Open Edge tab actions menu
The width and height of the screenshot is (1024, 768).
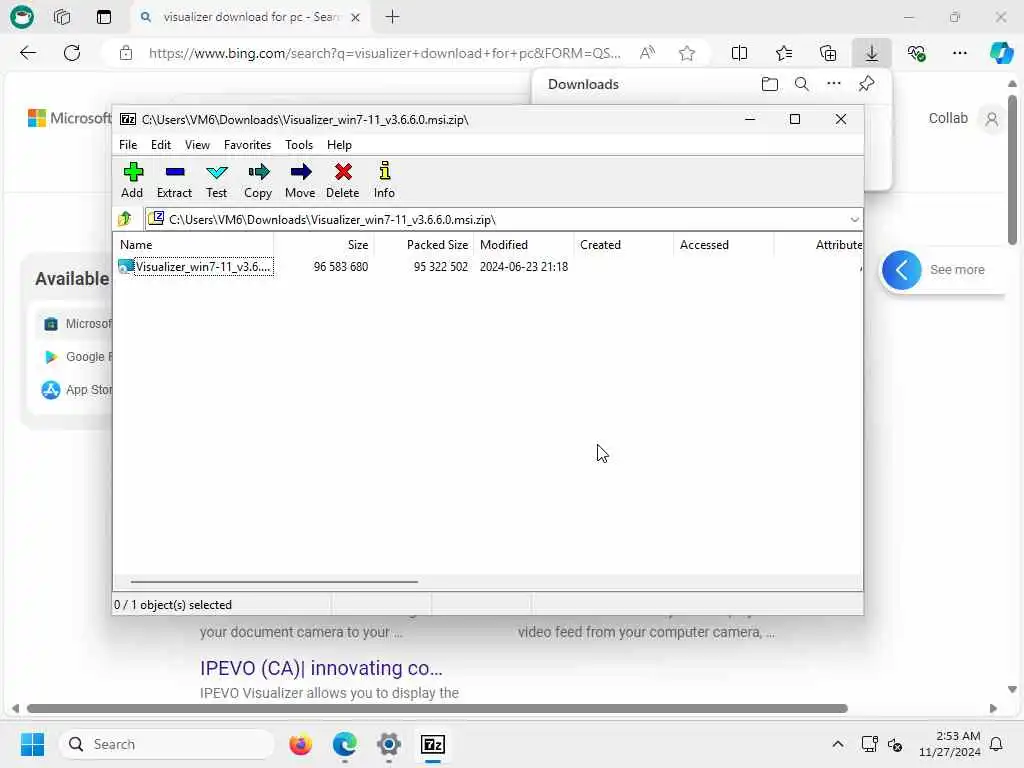click(104, 17)
